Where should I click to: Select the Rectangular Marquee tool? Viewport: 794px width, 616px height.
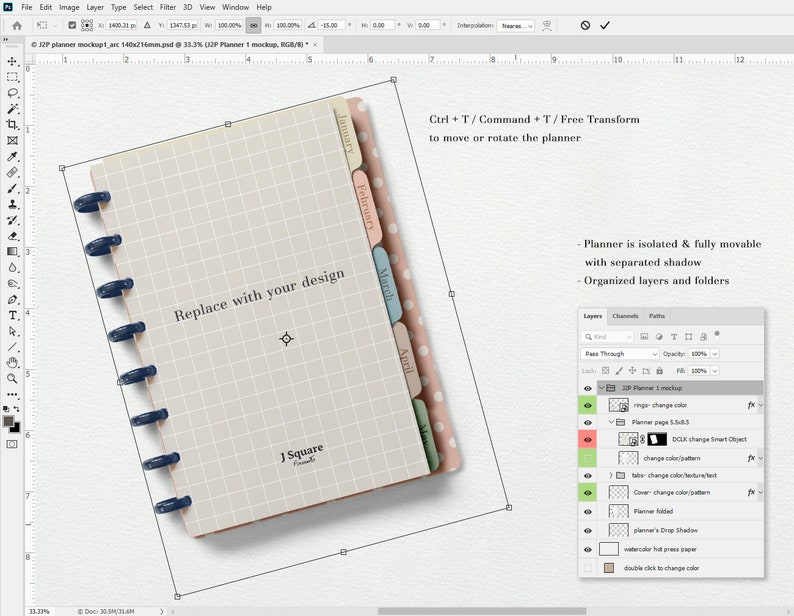pos(12,77)
